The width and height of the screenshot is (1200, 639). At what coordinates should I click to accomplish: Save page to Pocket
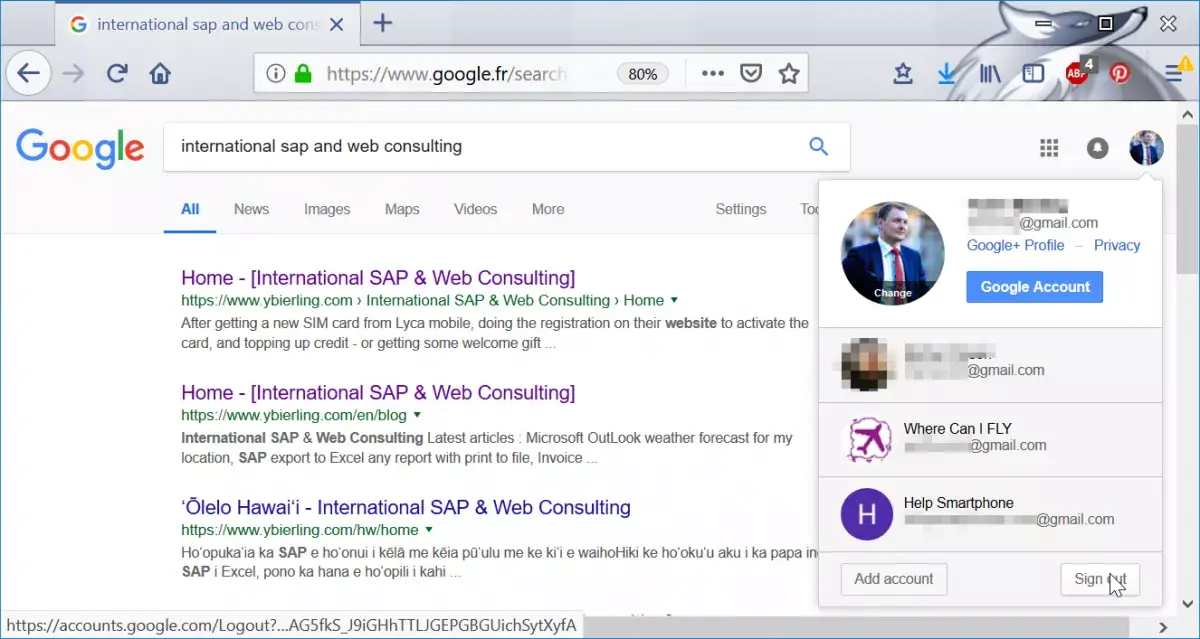click(x=751, y=73)
